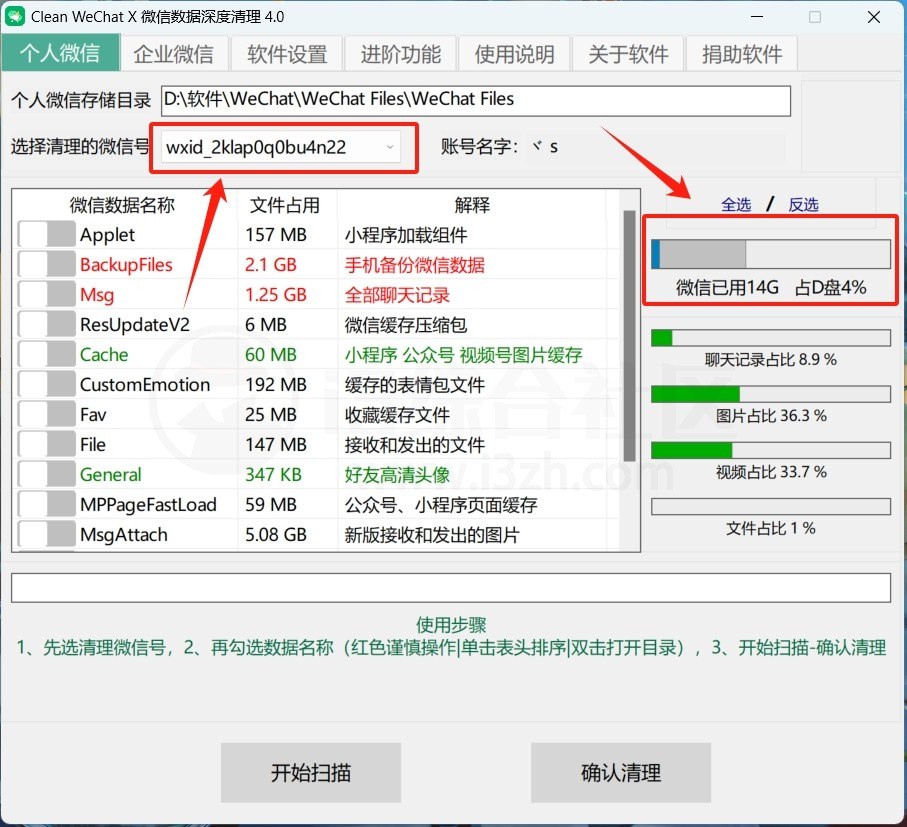Open the WeChat ID selection dropdown

(x=390, y=145)
